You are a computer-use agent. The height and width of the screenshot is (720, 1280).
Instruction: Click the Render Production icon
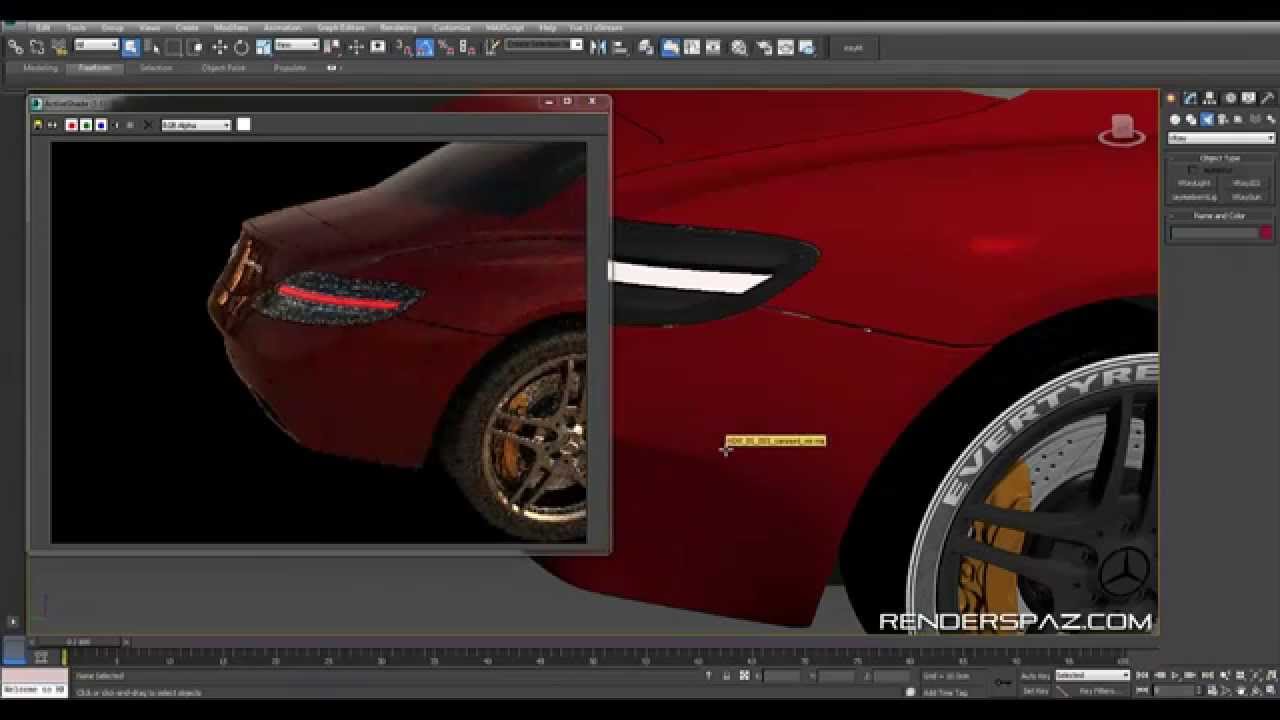(x=807, y=46)
